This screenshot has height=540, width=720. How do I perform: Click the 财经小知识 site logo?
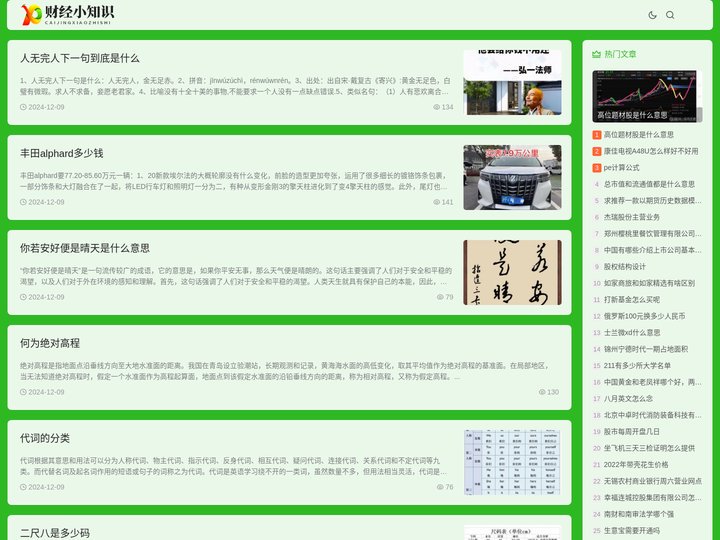68,15
